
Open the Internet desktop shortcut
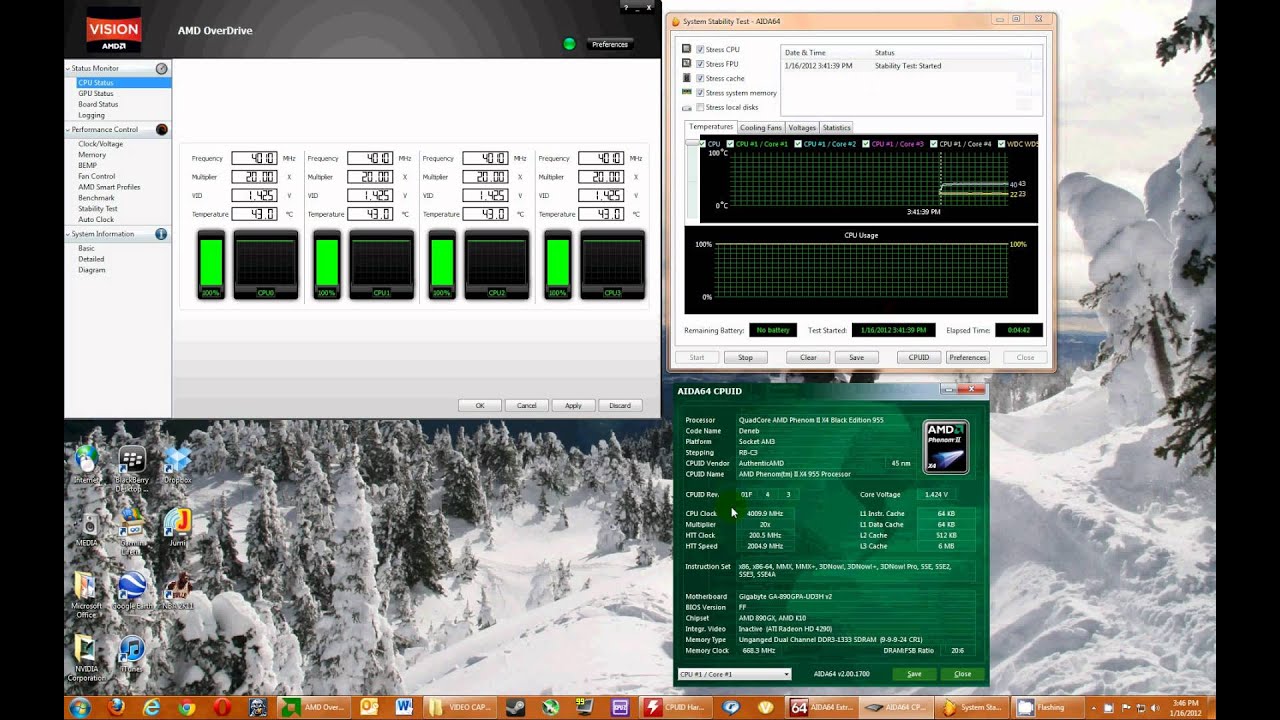(87, 464)
